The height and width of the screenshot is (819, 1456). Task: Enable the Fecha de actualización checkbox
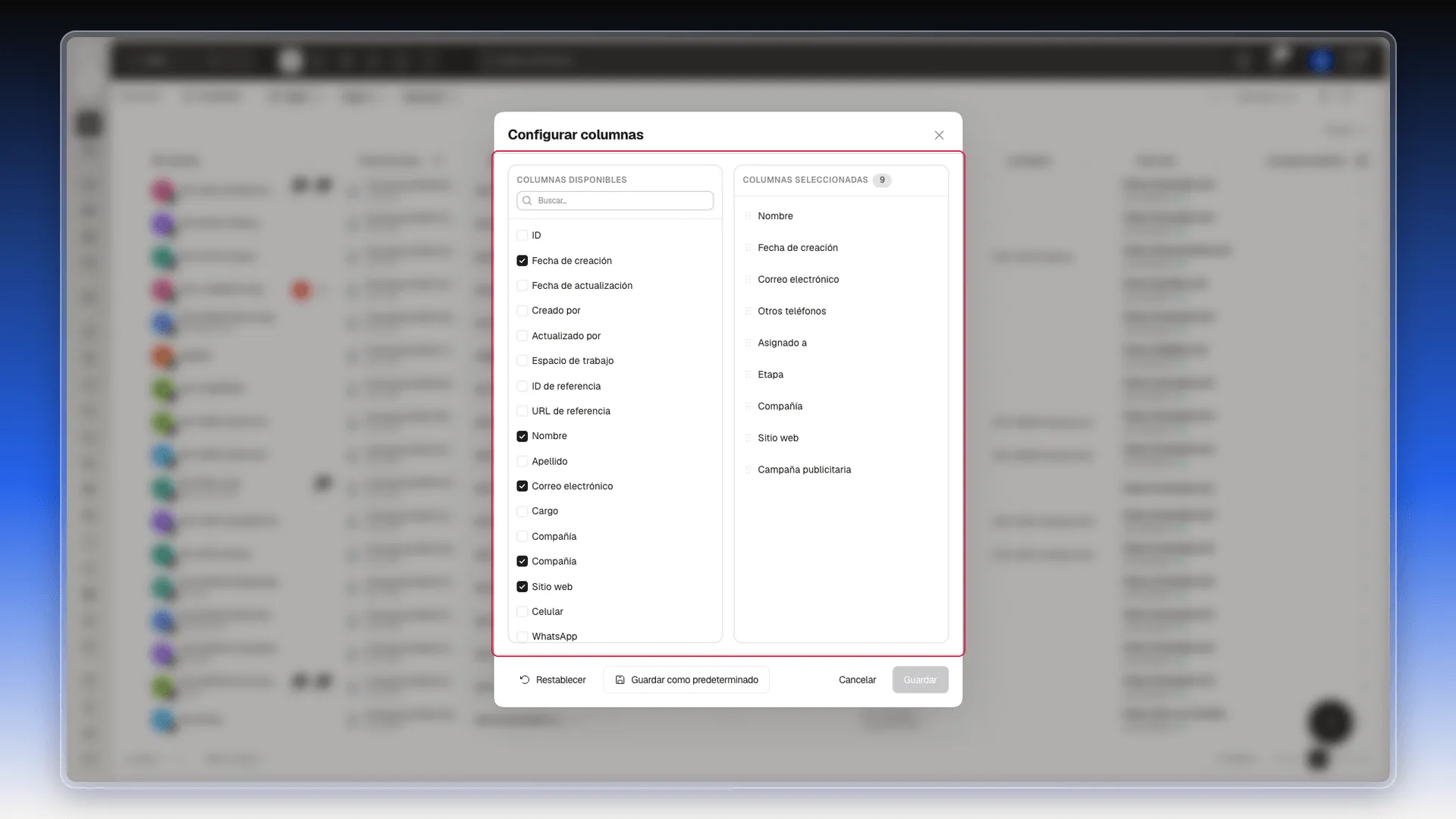(522, 286)
